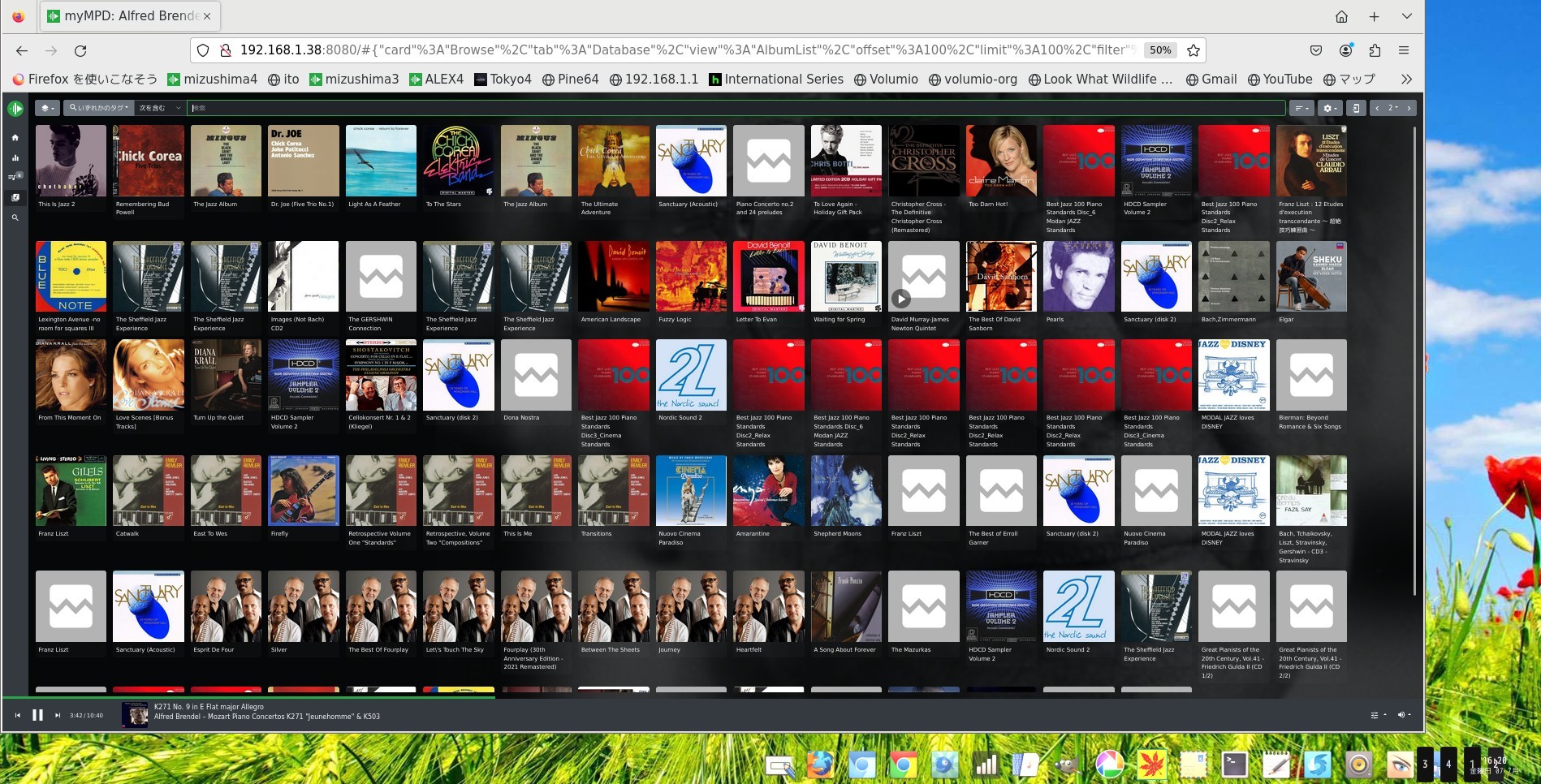Screen dimensions: 1541x784
Task: Open the volume menu in footer
Action: (1403, 715)
